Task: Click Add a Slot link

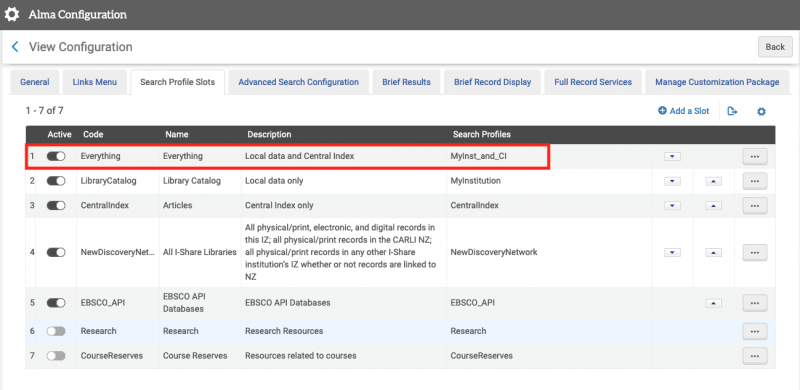Action: tap(684, 111)
